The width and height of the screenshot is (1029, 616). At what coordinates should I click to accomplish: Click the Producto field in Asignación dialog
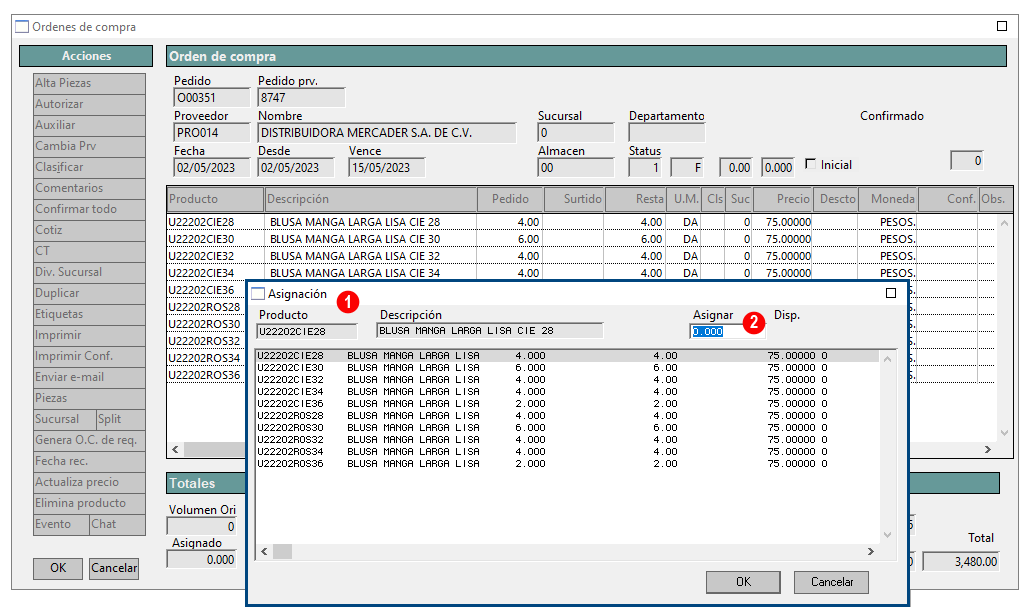coord(306,331)
